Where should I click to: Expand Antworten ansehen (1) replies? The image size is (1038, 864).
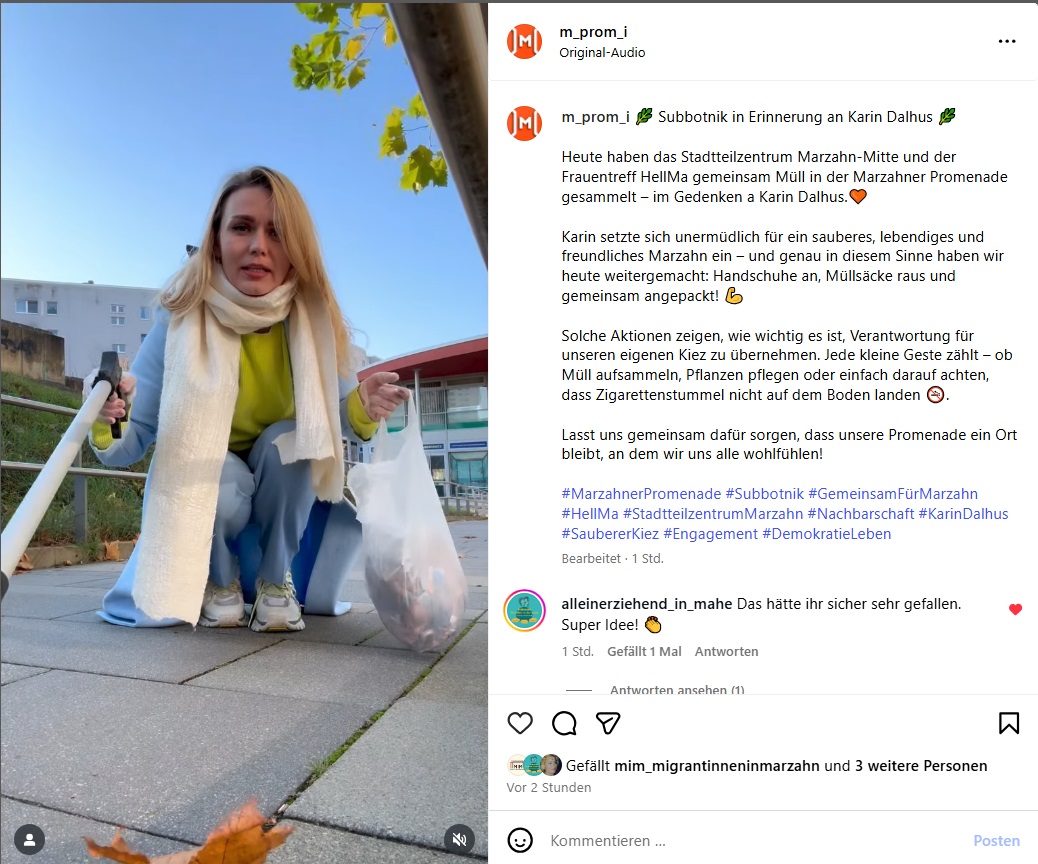677,689
